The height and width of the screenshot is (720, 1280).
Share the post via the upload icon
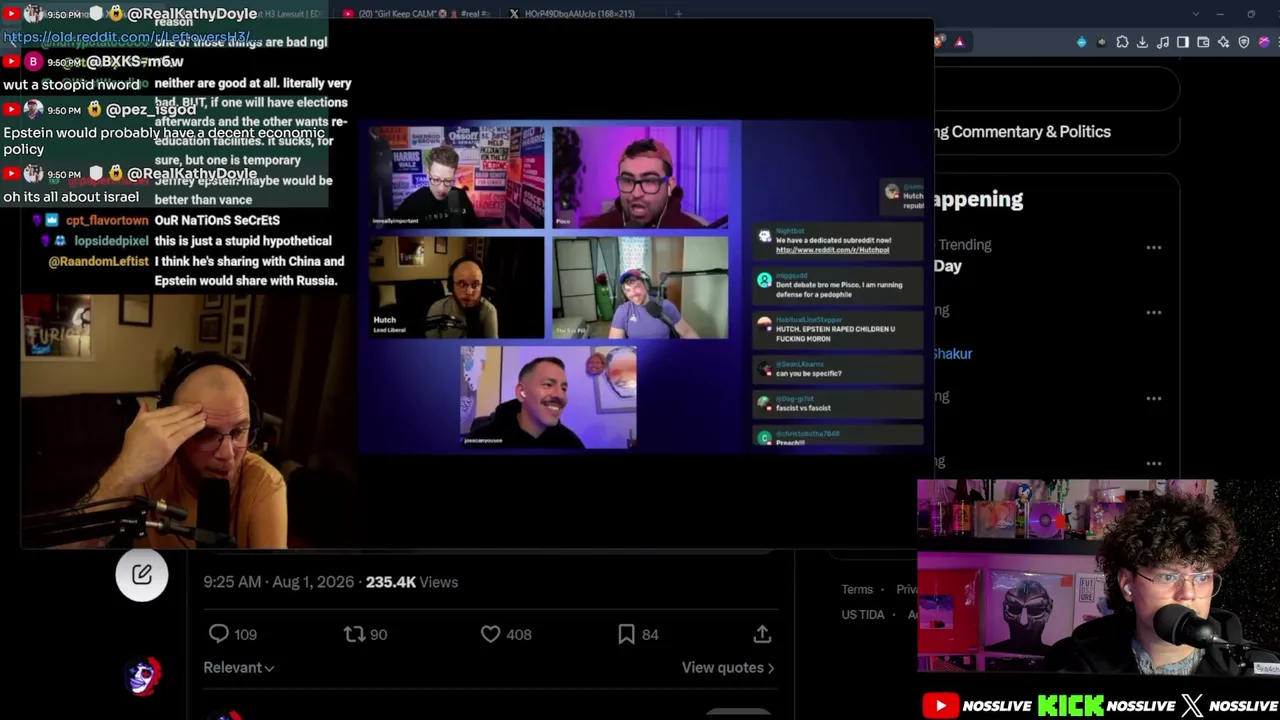pyautogui.click(x=762, y=634)
